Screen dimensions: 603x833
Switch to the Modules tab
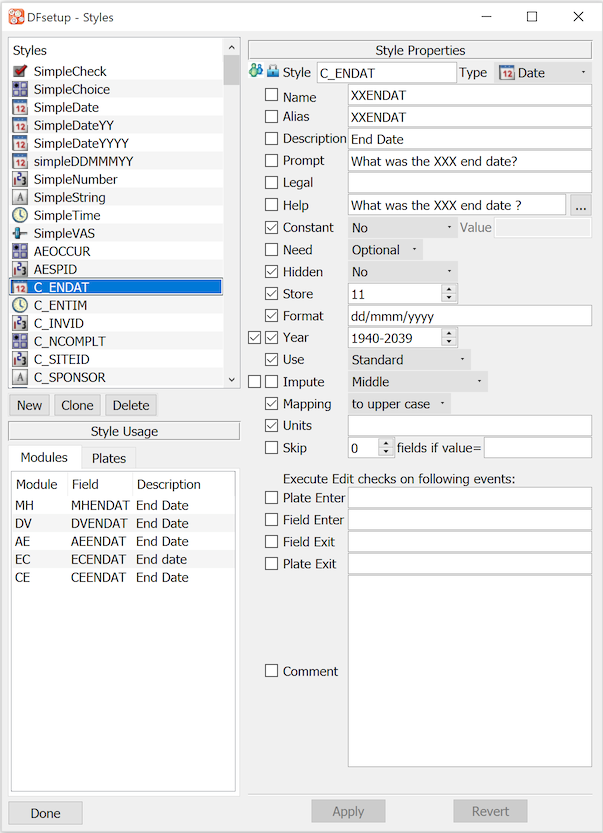click(44, 457)
